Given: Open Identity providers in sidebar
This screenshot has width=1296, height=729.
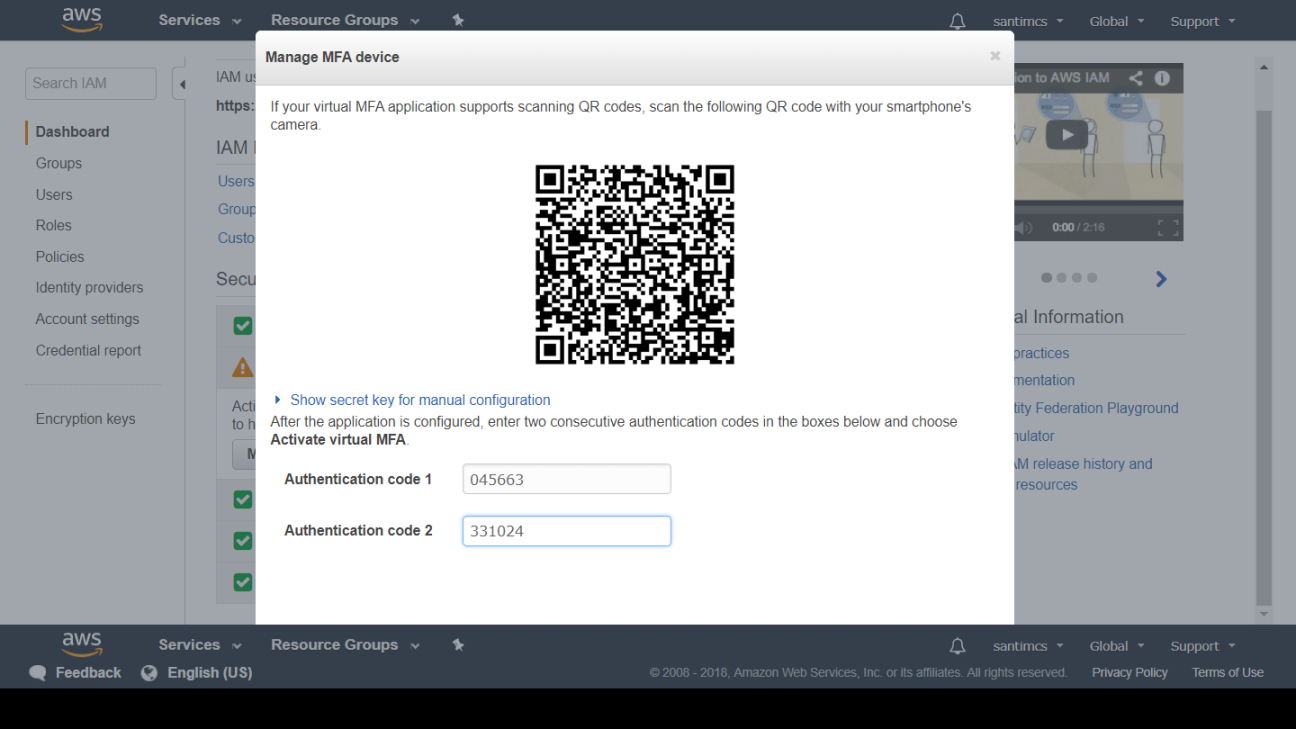Looking at the screenshot, I should 89,288.
